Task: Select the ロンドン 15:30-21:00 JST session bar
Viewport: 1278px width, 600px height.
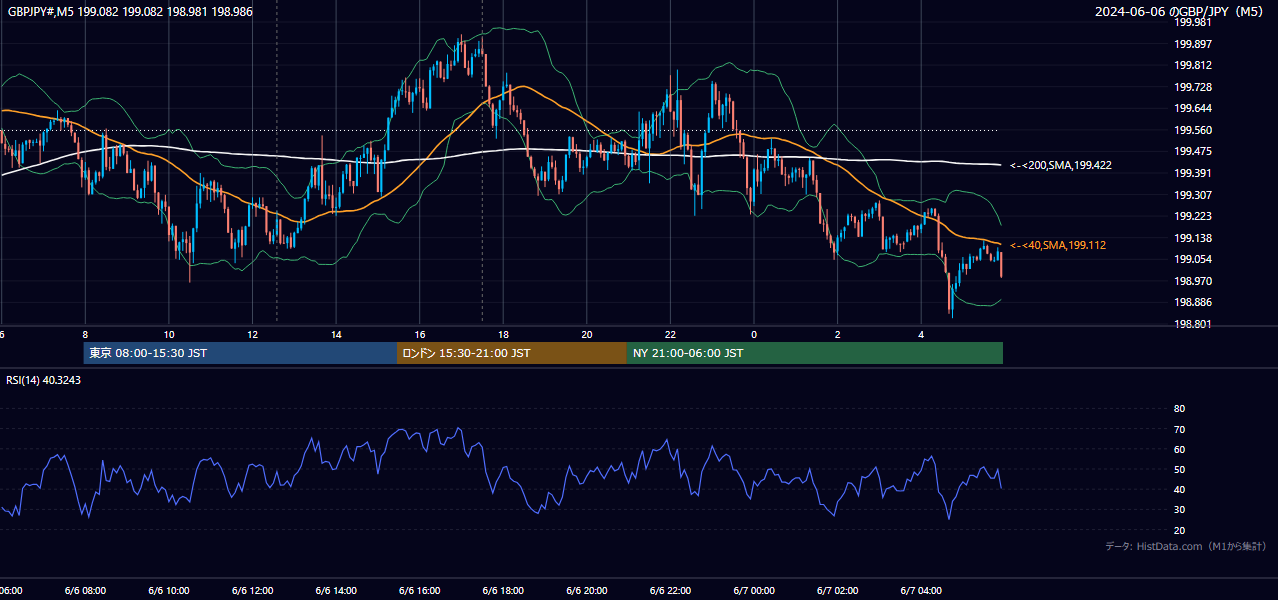Action: [512, 353]
